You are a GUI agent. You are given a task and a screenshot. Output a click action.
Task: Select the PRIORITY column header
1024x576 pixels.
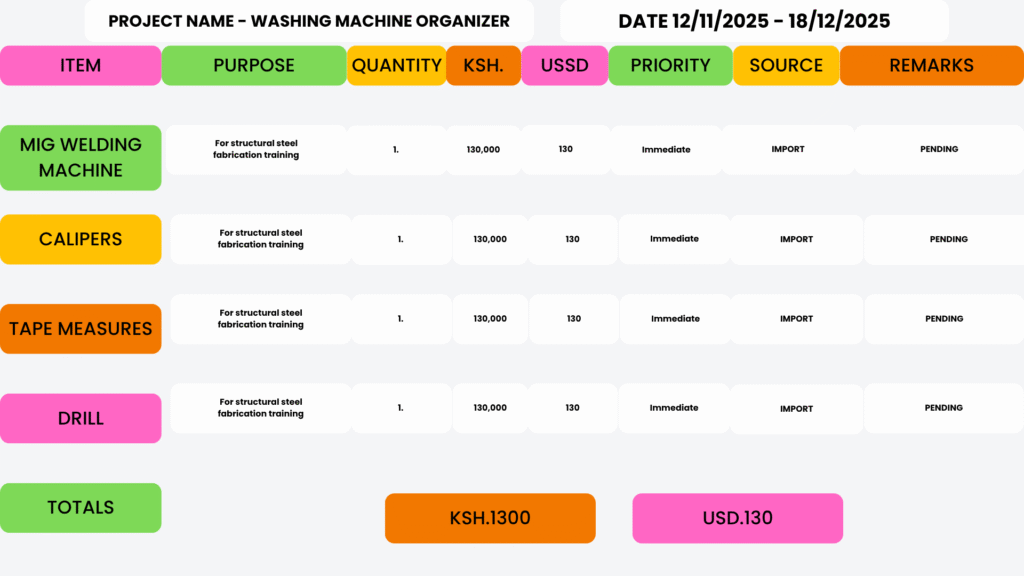click(x=670, y=65)
